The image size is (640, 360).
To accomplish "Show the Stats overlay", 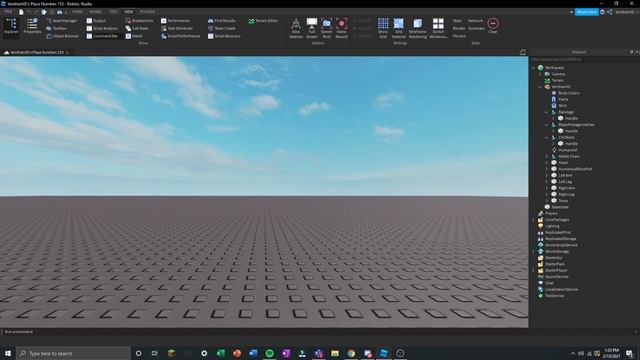I will tap(457, 20).
